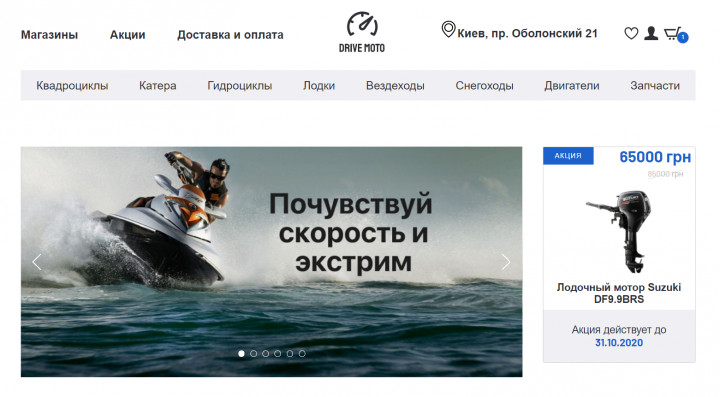This screenshot has height=397, width=720.
Task: Click the crossed-out 85000 грн price
Action: point(665,174)
